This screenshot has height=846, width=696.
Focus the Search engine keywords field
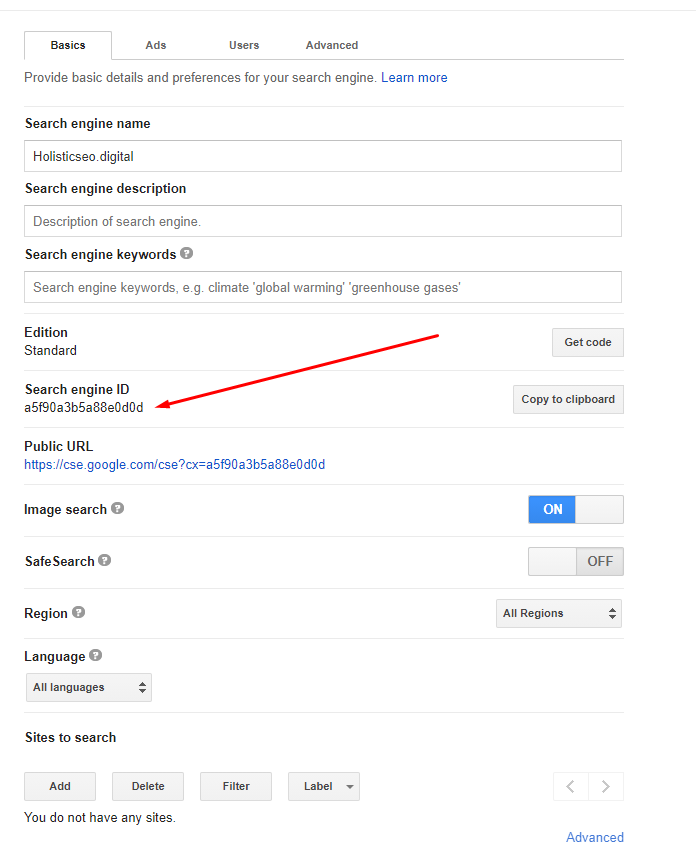(x=323, y=287)
